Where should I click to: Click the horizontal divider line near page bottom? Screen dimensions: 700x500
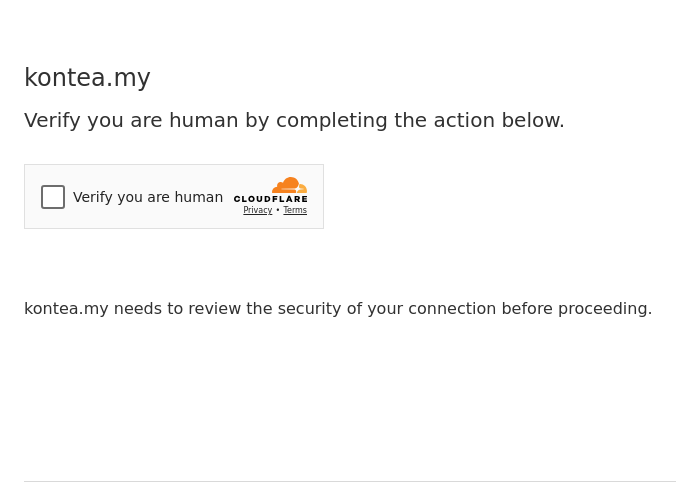tap(350, 481)
